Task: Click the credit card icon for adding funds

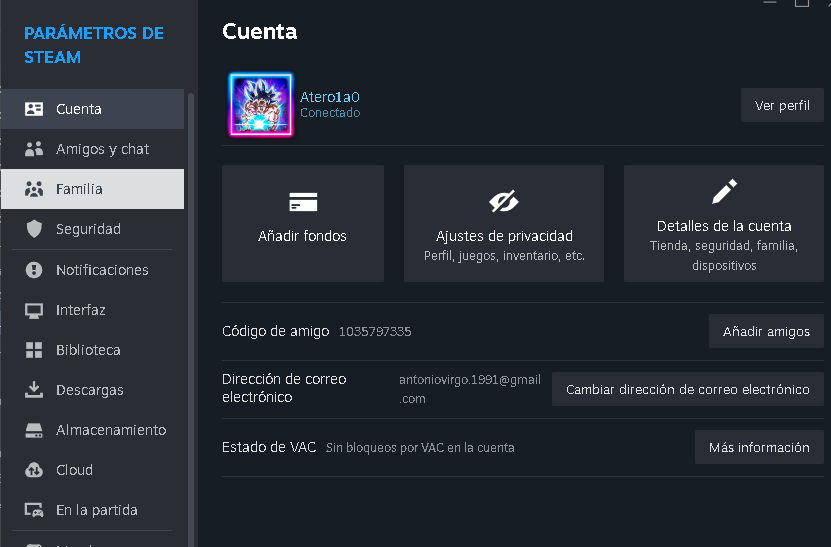Action: [303, 202]
